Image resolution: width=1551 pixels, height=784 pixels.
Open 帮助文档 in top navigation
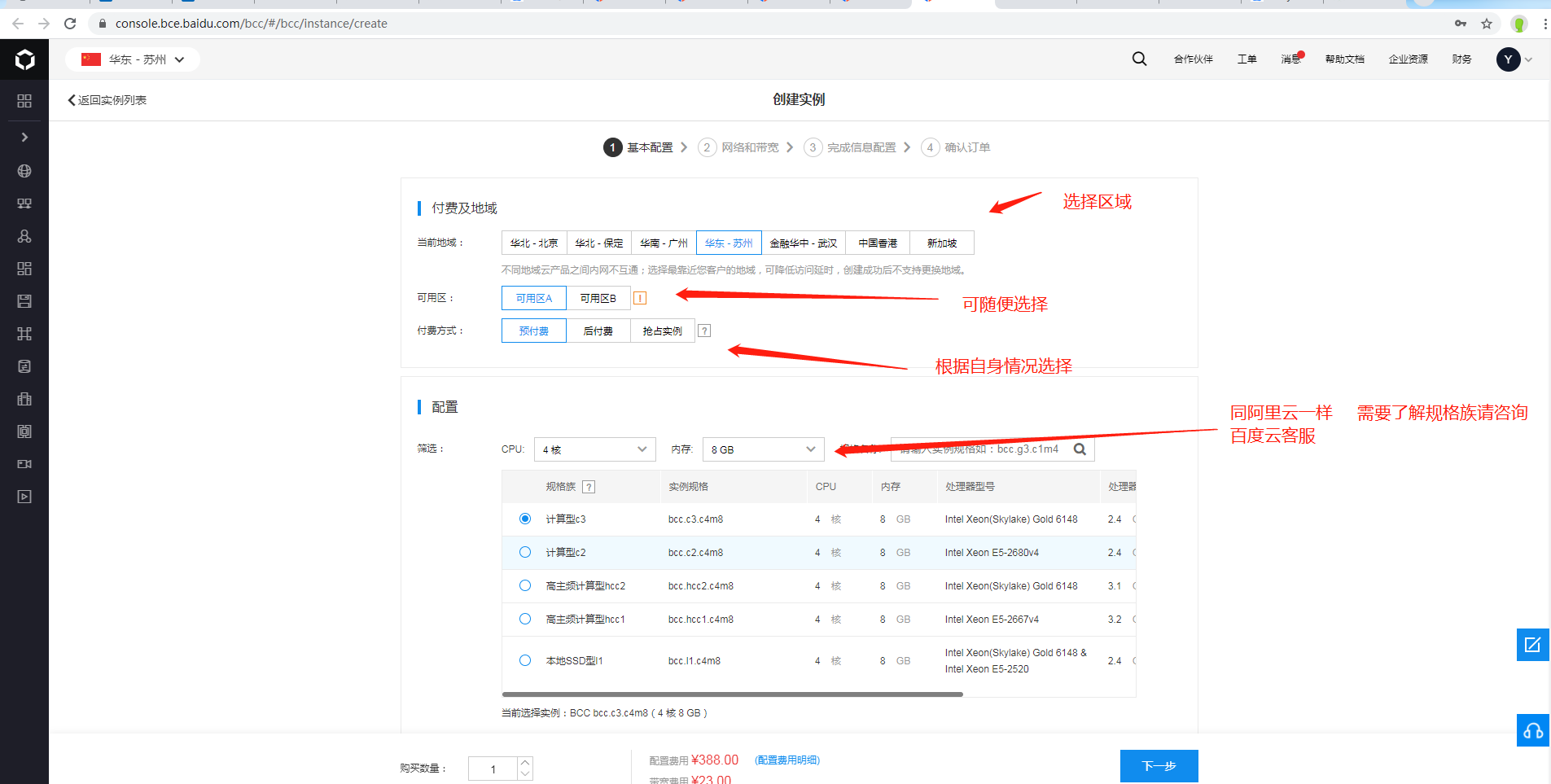pos(1345,59)
